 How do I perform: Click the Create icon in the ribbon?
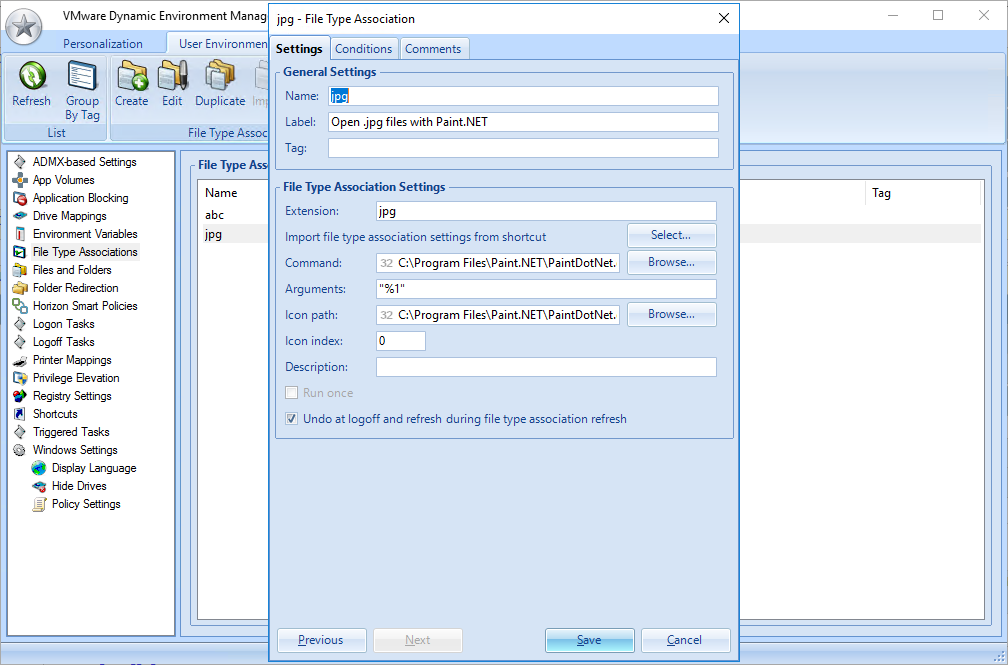pos(131,84)
